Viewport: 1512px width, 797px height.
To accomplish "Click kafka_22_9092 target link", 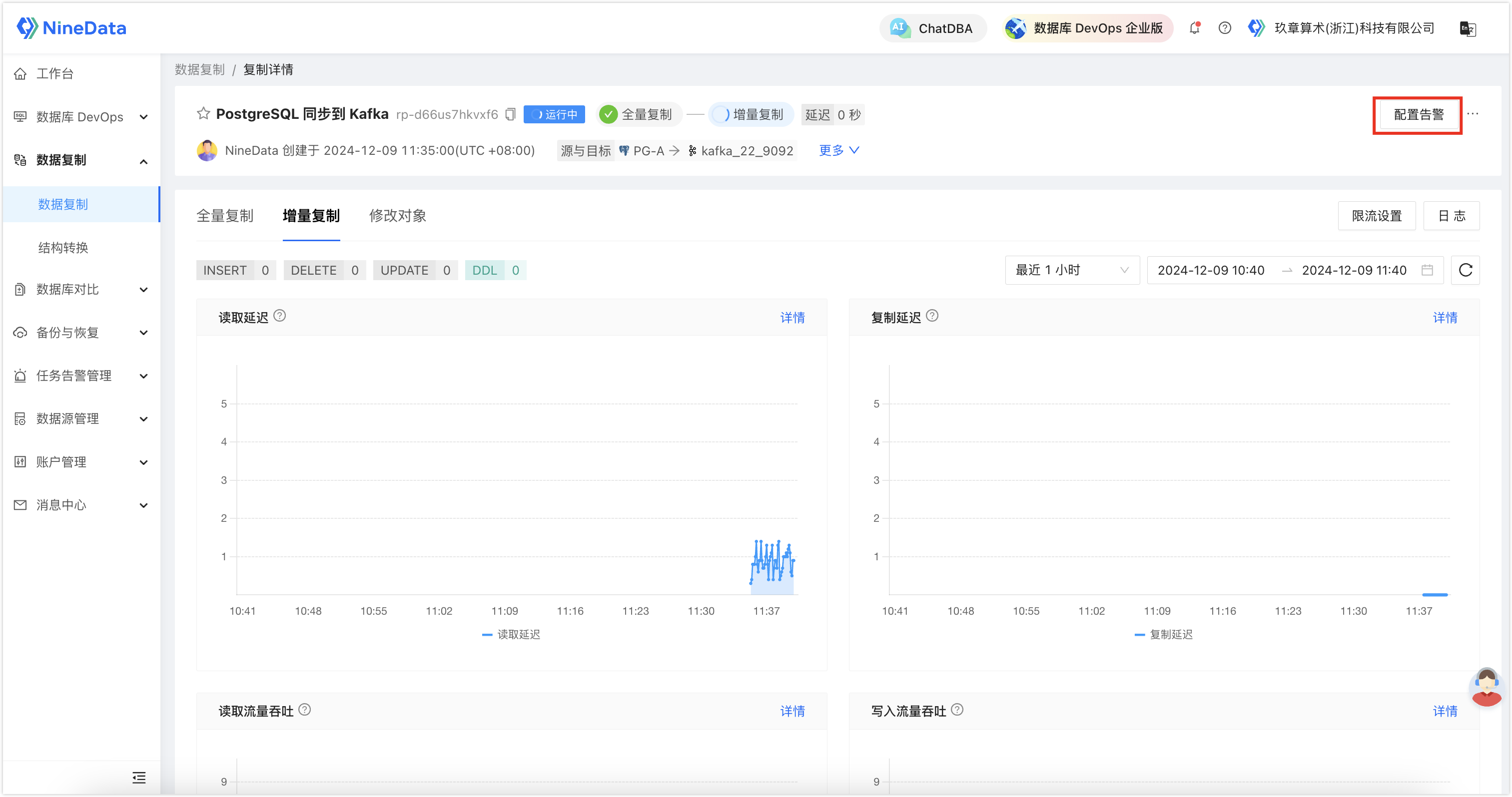I will [741, 151].
